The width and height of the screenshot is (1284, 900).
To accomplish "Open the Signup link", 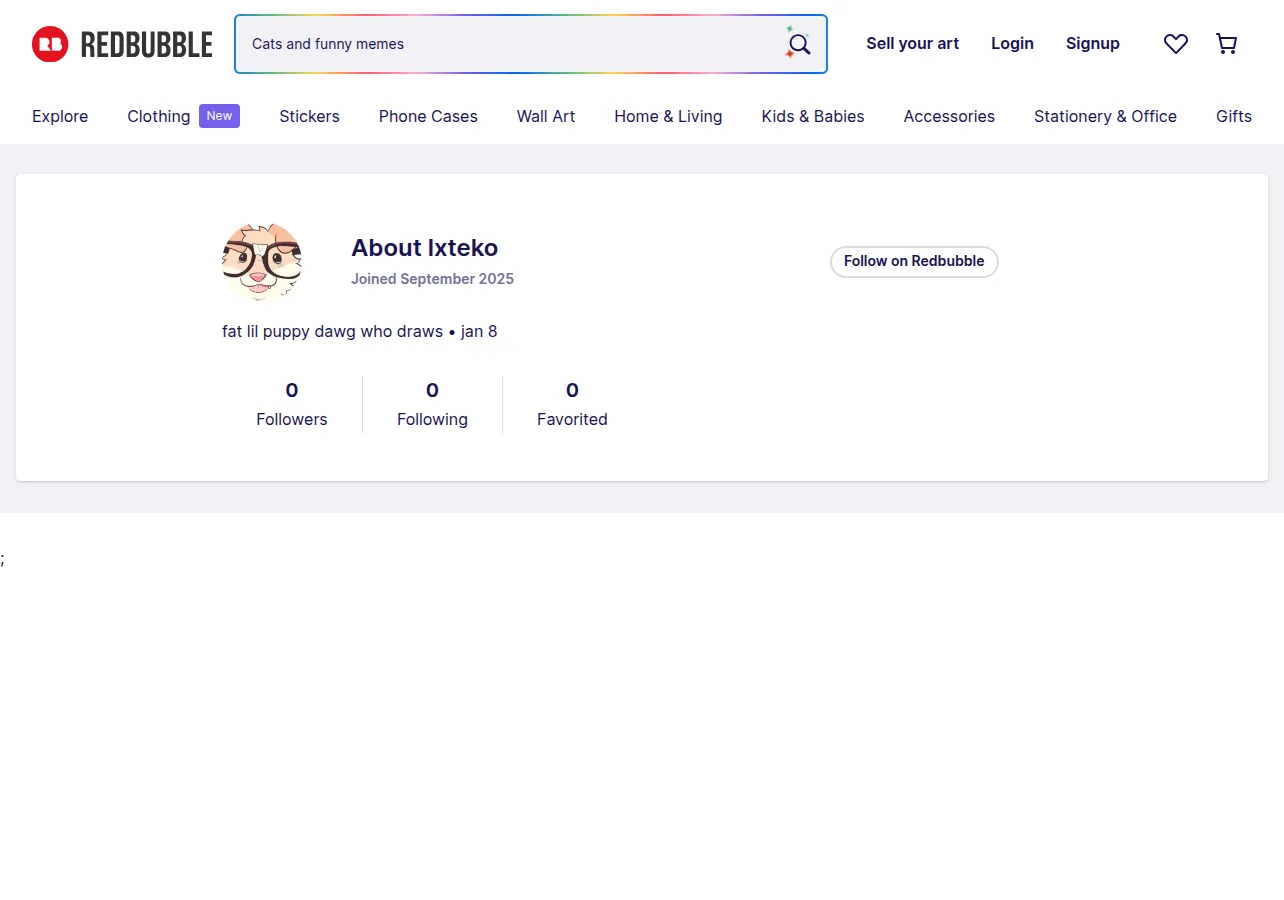I will (x=1093, y=44).
